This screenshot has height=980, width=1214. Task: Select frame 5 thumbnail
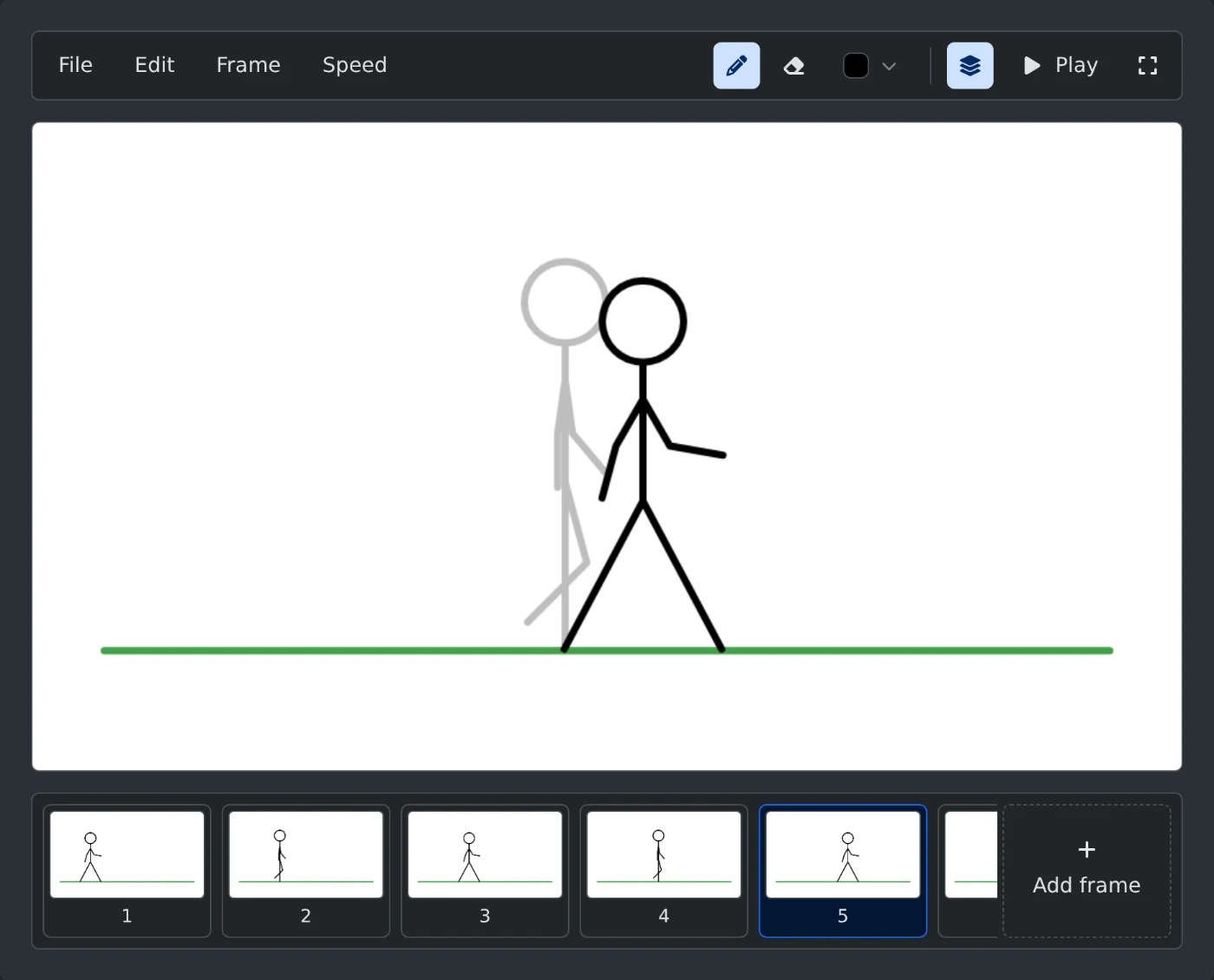(x=843, y=871)
